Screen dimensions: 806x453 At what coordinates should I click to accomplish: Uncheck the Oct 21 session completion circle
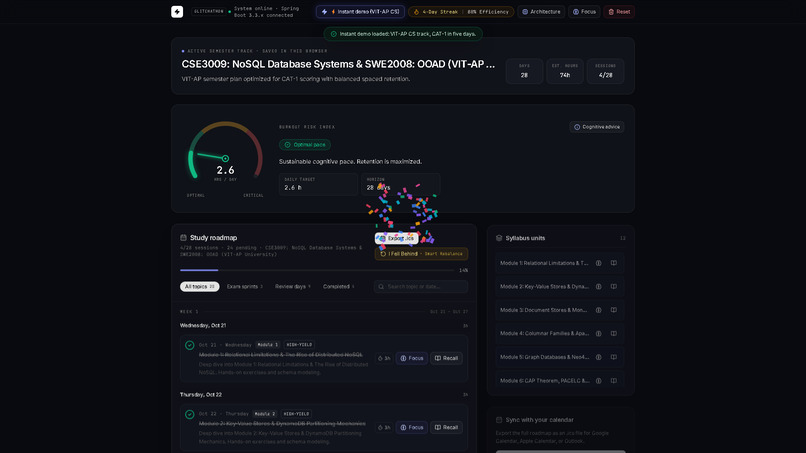tap(190, 345)
